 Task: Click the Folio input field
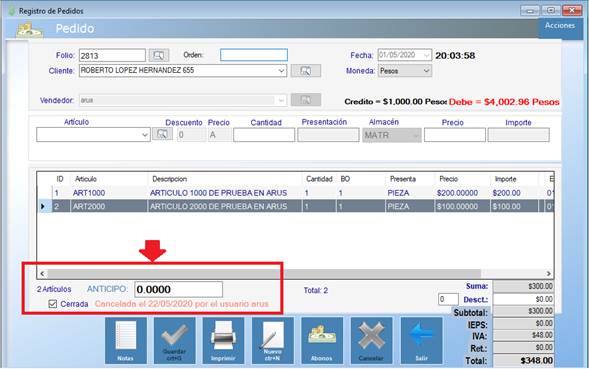point(112,56)
